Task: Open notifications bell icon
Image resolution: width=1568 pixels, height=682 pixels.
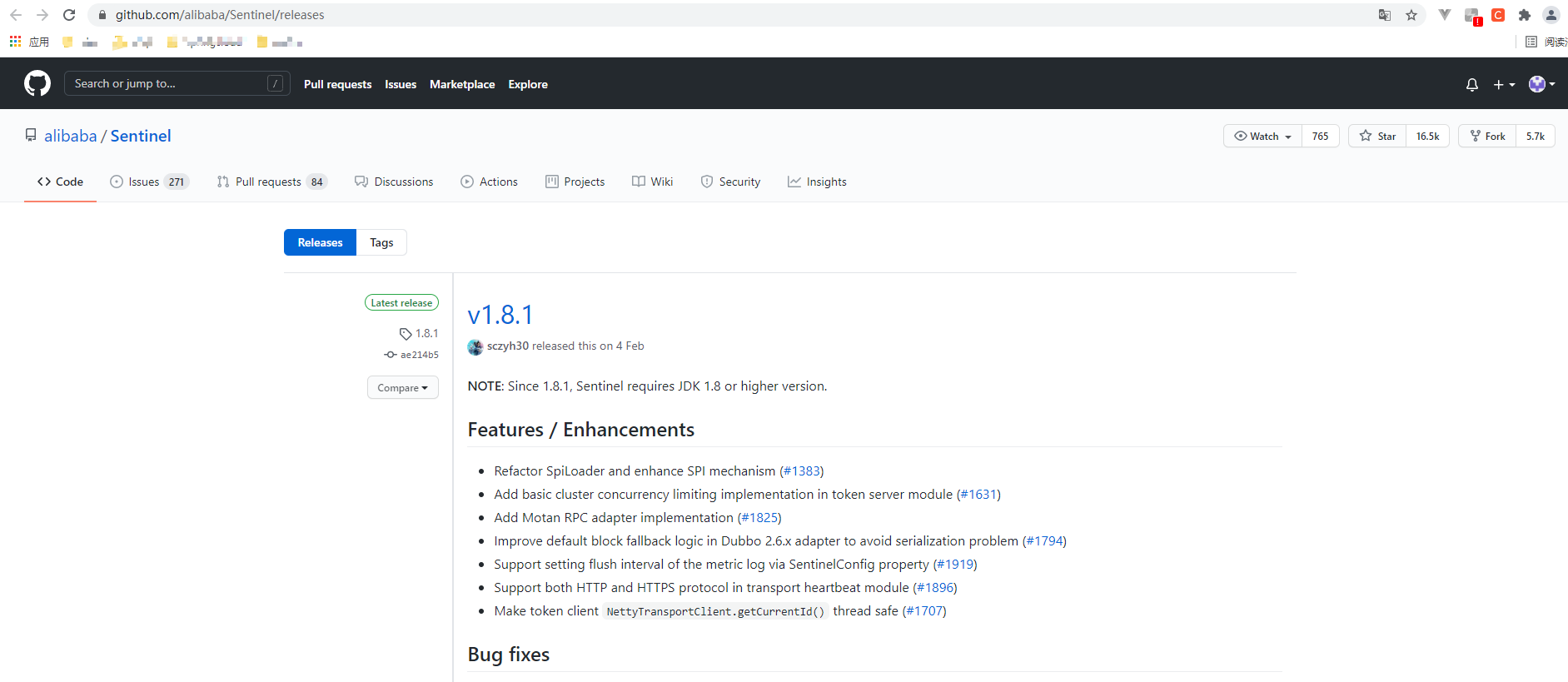Action: (x=1472, y=84)
